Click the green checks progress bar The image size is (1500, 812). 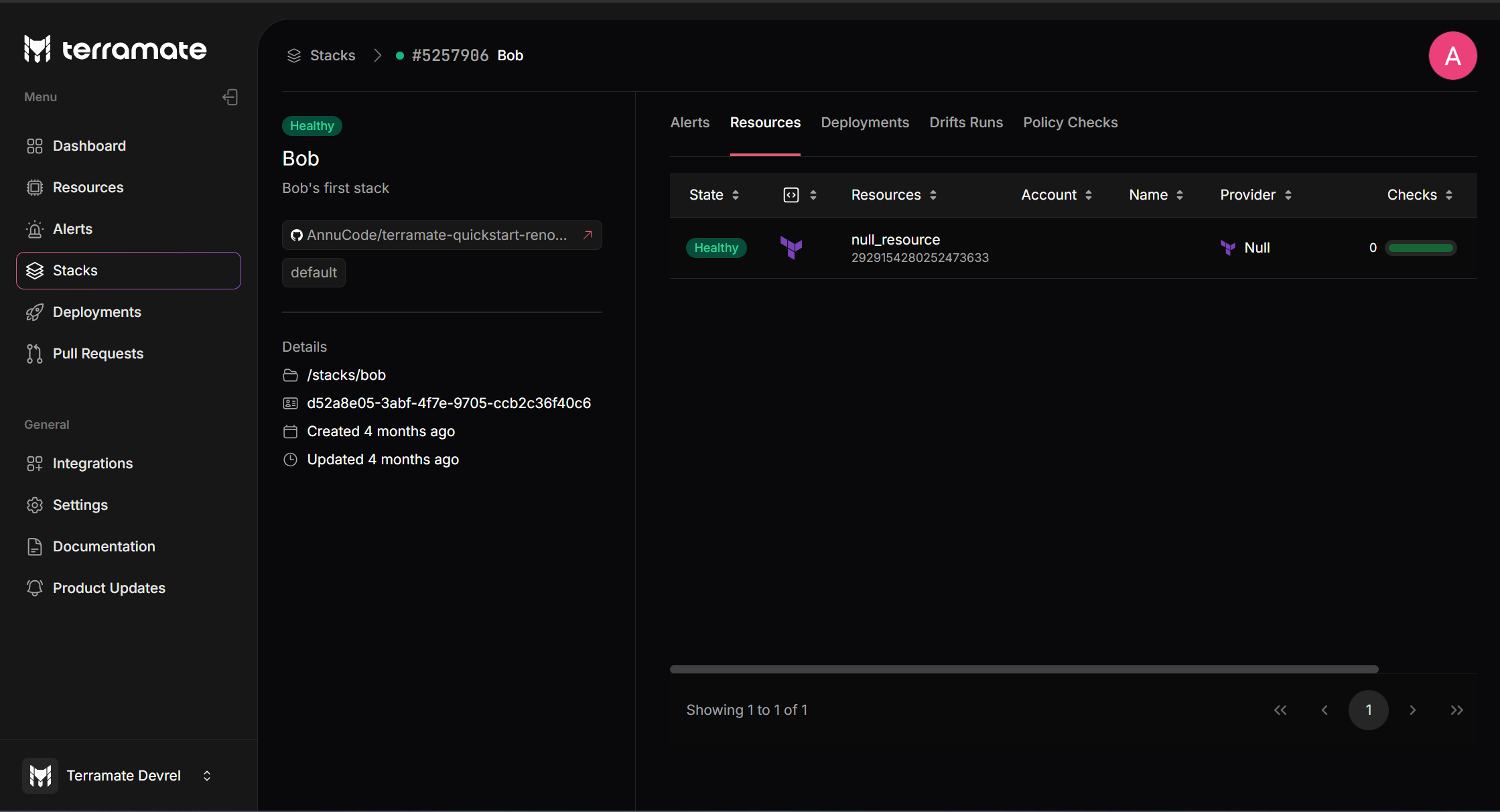(1420, 248)
